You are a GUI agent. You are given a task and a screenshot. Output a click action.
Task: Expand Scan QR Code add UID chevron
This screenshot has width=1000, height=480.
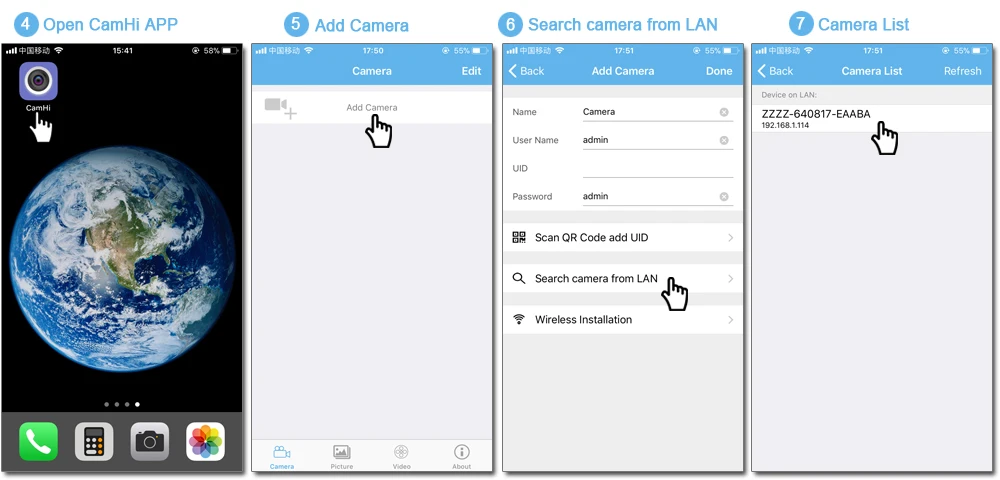[x=731, y=238]
